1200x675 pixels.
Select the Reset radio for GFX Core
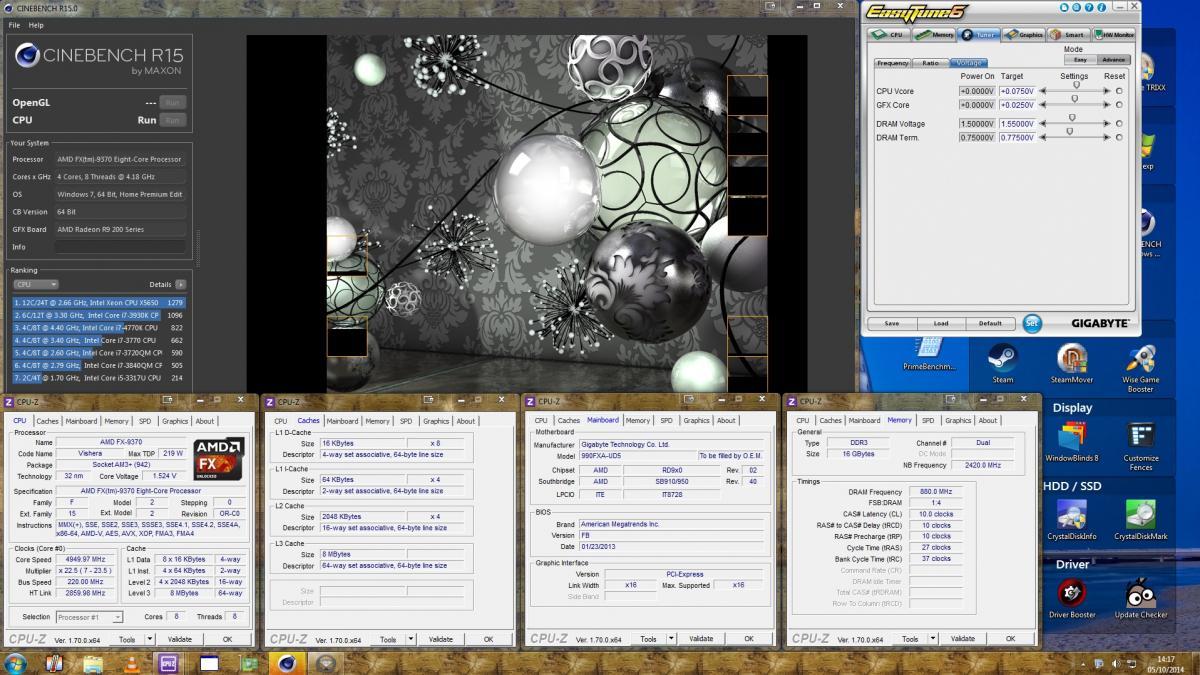coord(1119,105)
